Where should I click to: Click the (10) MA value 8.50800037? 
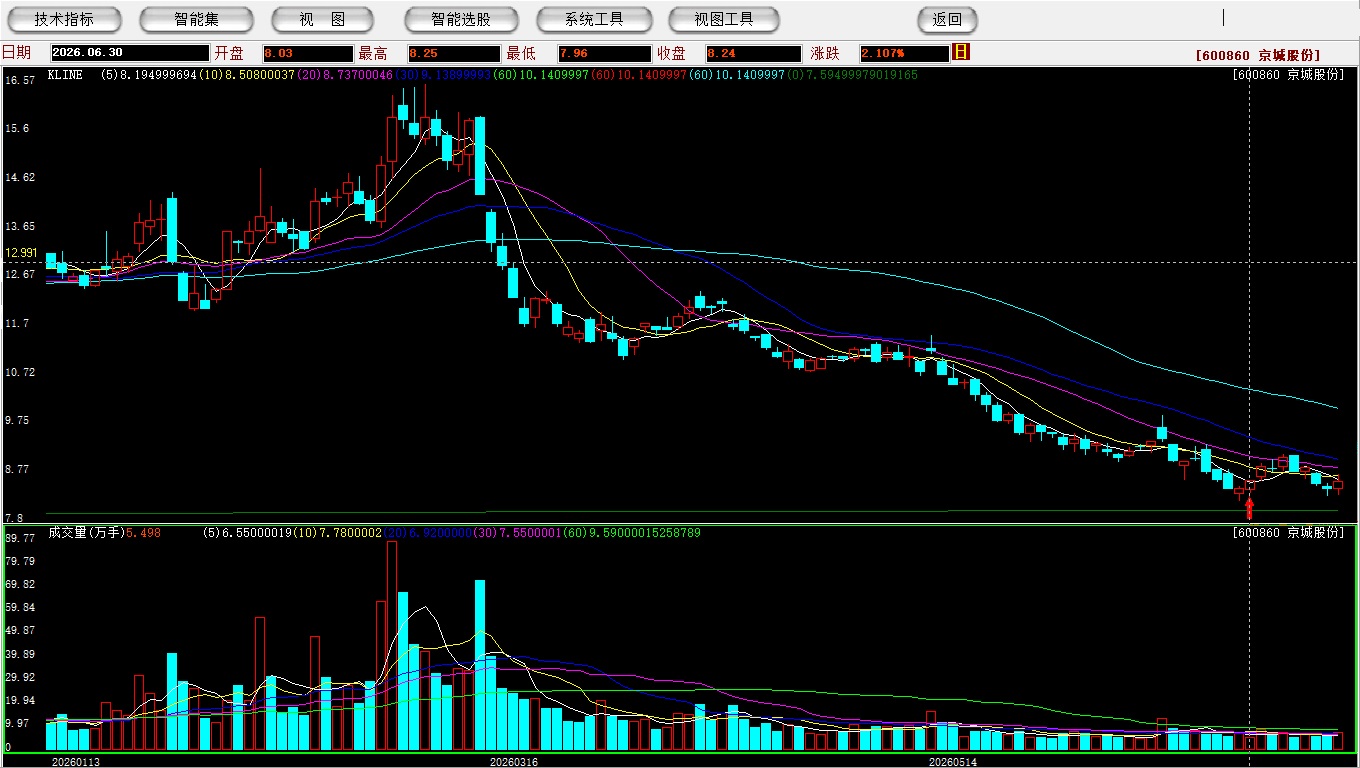tap(248, 75)
